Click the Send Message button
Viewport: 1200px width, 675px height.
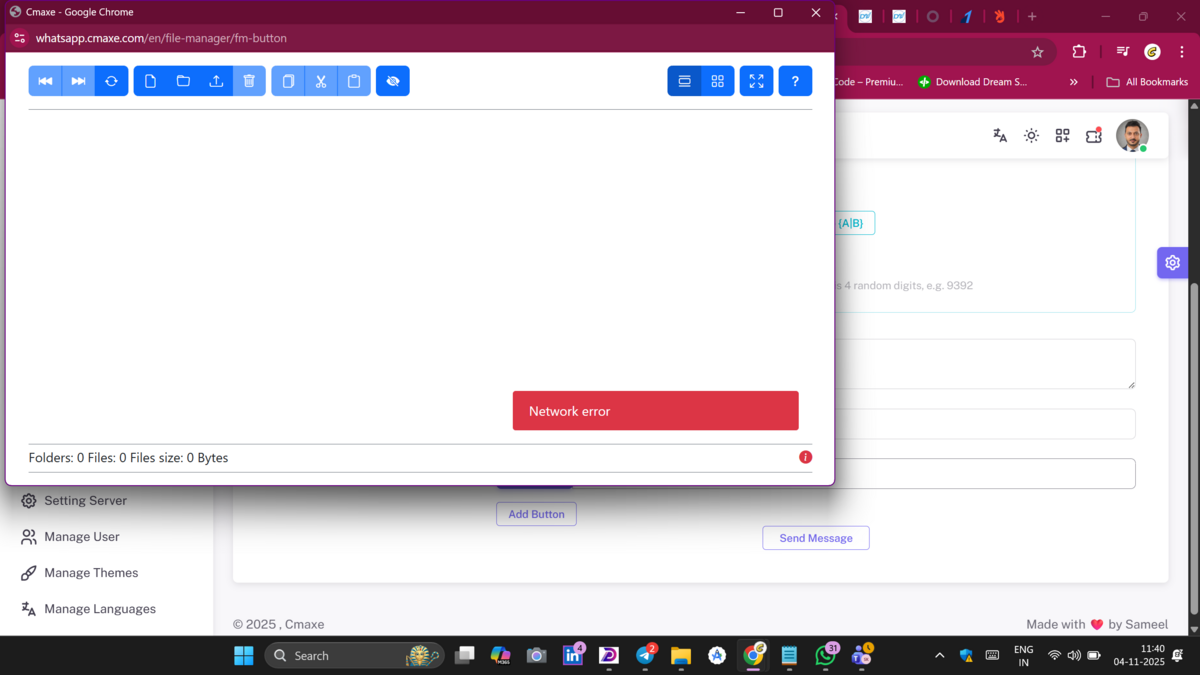(x=816, y=538)
